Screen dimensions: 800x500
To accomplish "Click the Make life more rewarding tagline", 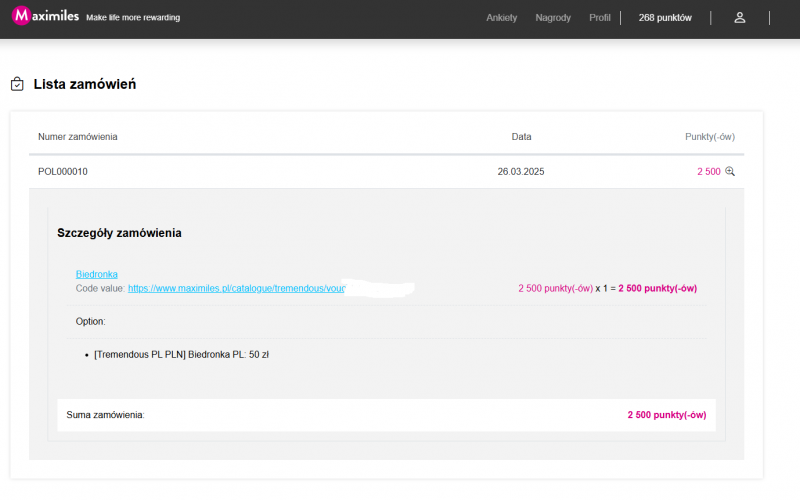I will tap(133, 18).
